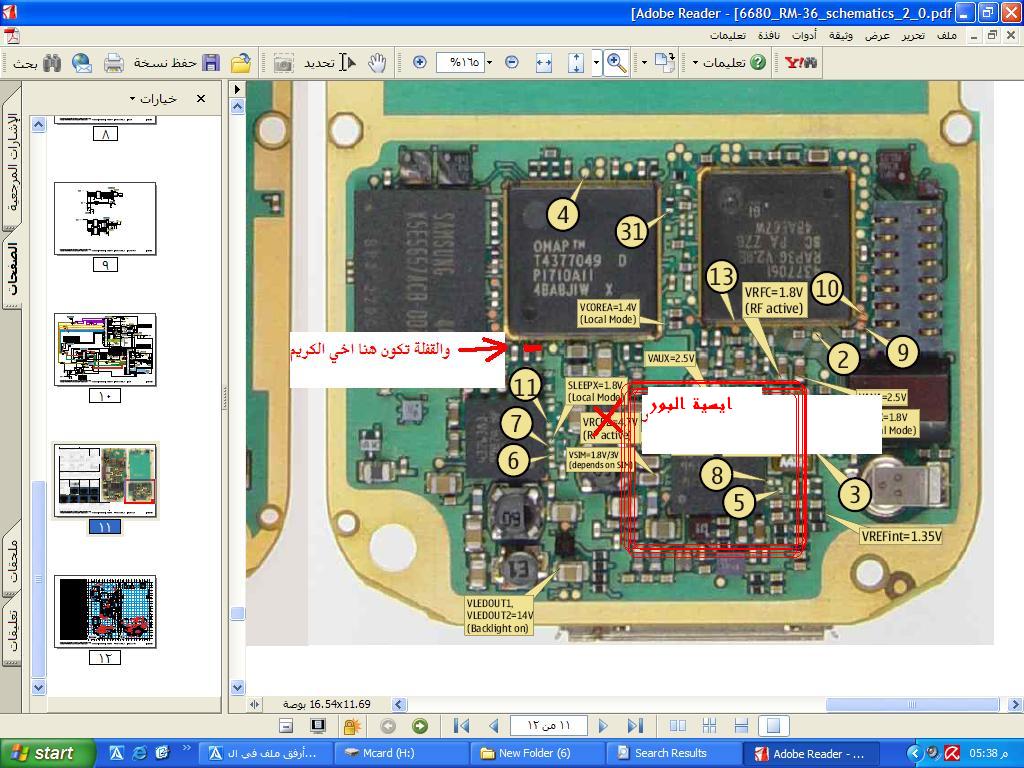Click the zoom field showing %١٦٥

[x=461, y=63]
